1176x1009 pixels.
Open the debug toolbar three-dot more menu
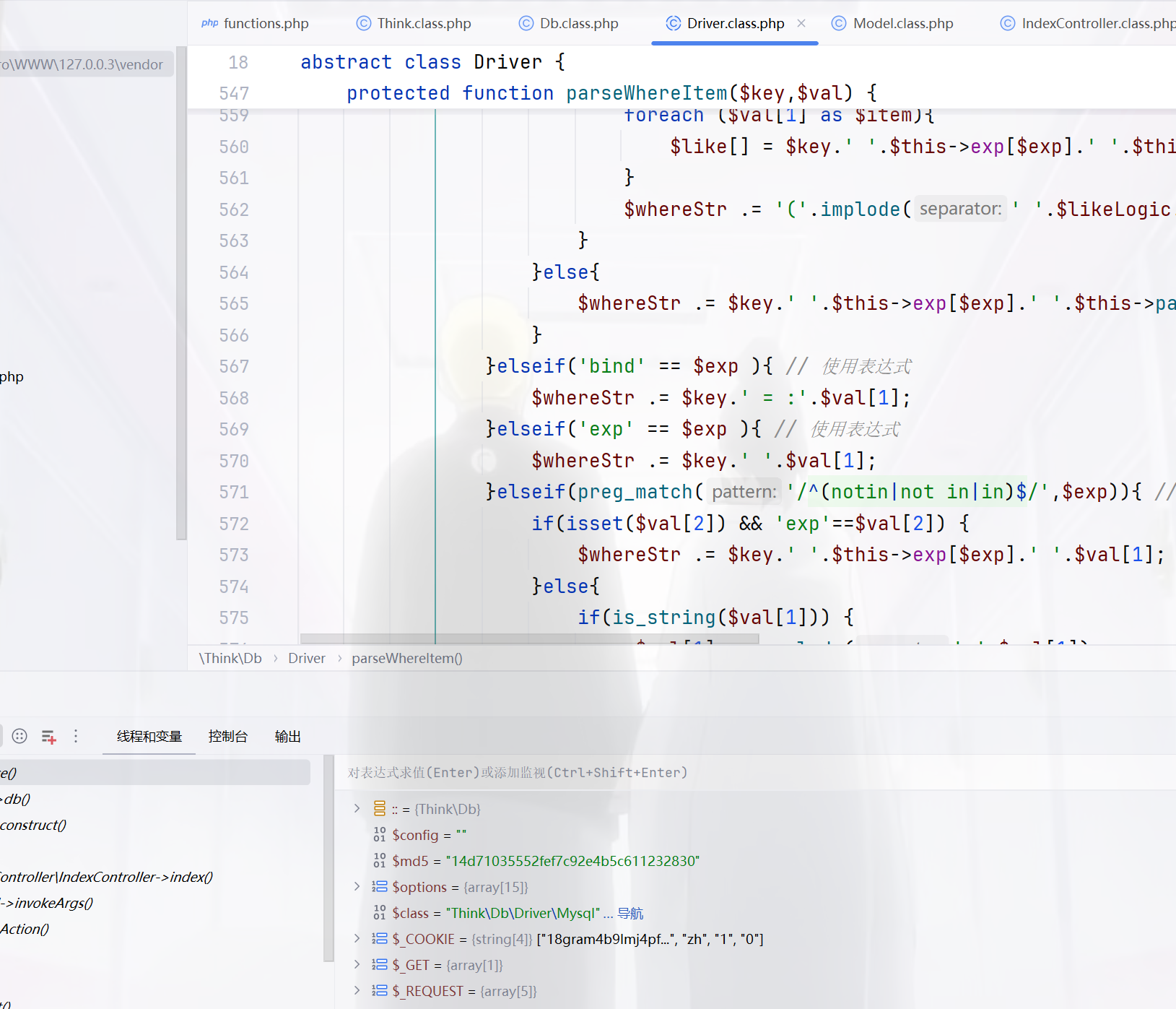click(x=76, y=736)
